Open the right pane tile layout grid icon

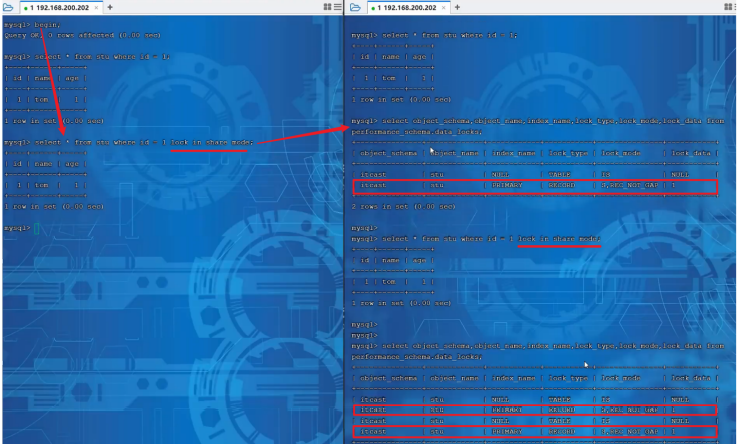[729, 7]
